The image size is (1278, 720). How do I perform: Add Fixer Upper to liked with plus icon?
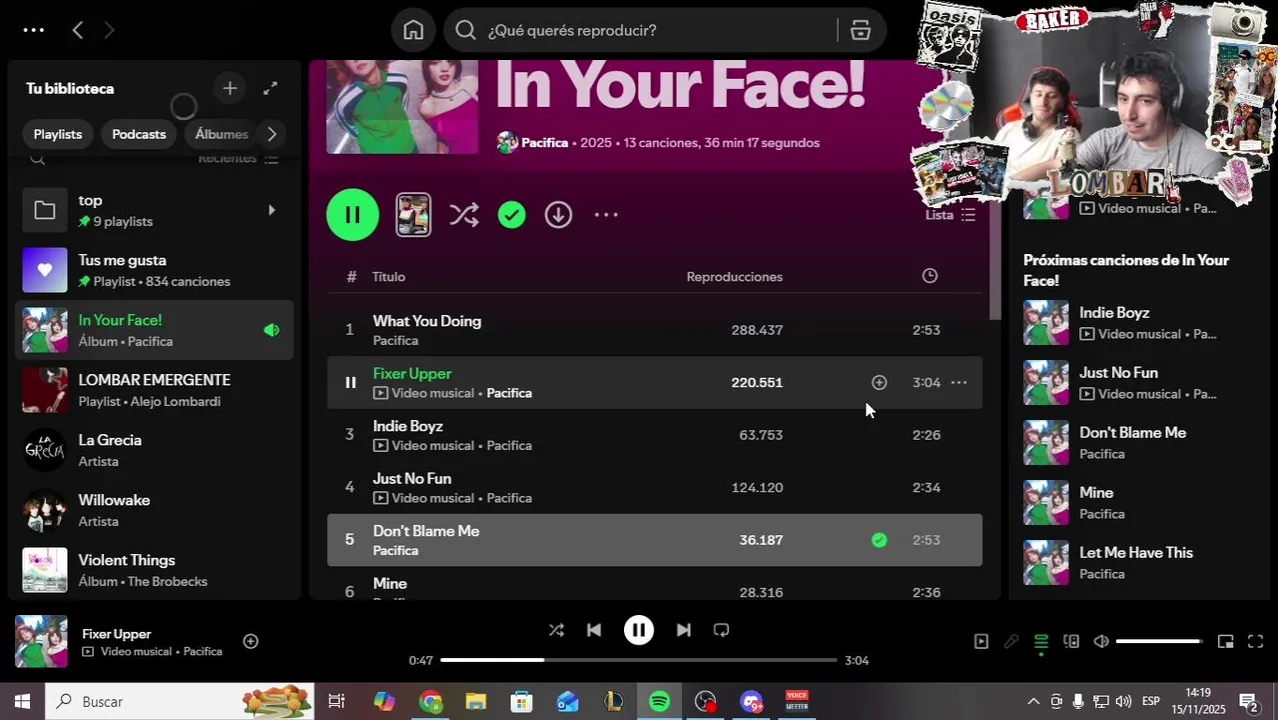tap(879, 382)
